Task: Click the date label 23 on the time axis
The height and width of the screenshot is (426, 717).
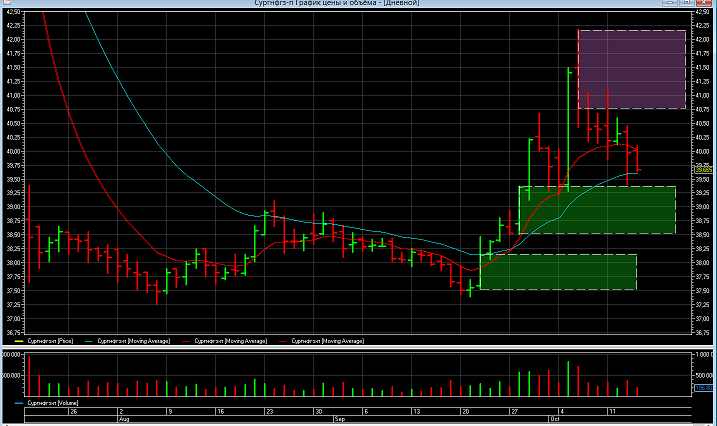Action: 270,411
